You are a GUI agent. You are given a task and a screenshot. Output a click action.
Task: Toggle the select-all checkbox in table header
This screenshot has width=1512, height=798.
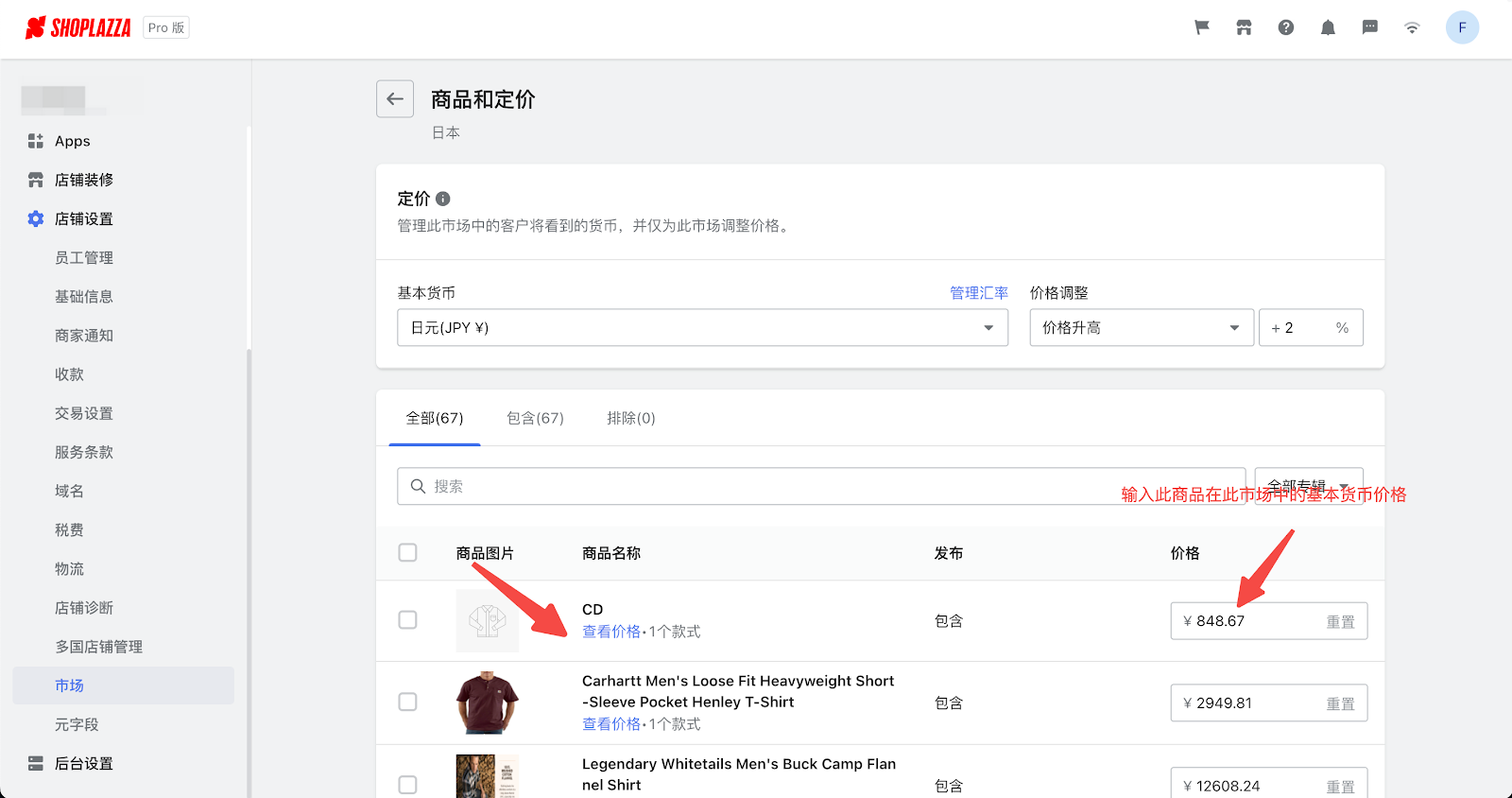[408, 553]
